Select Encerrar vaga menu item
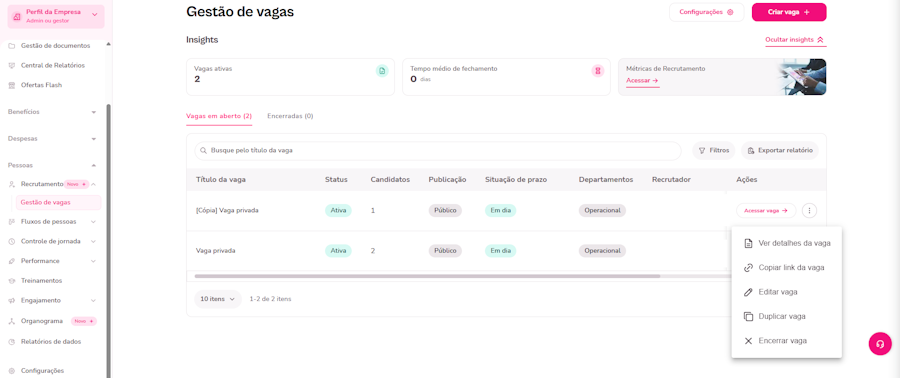This screenshot has height=378, width=900. click(x=786, y=341)
